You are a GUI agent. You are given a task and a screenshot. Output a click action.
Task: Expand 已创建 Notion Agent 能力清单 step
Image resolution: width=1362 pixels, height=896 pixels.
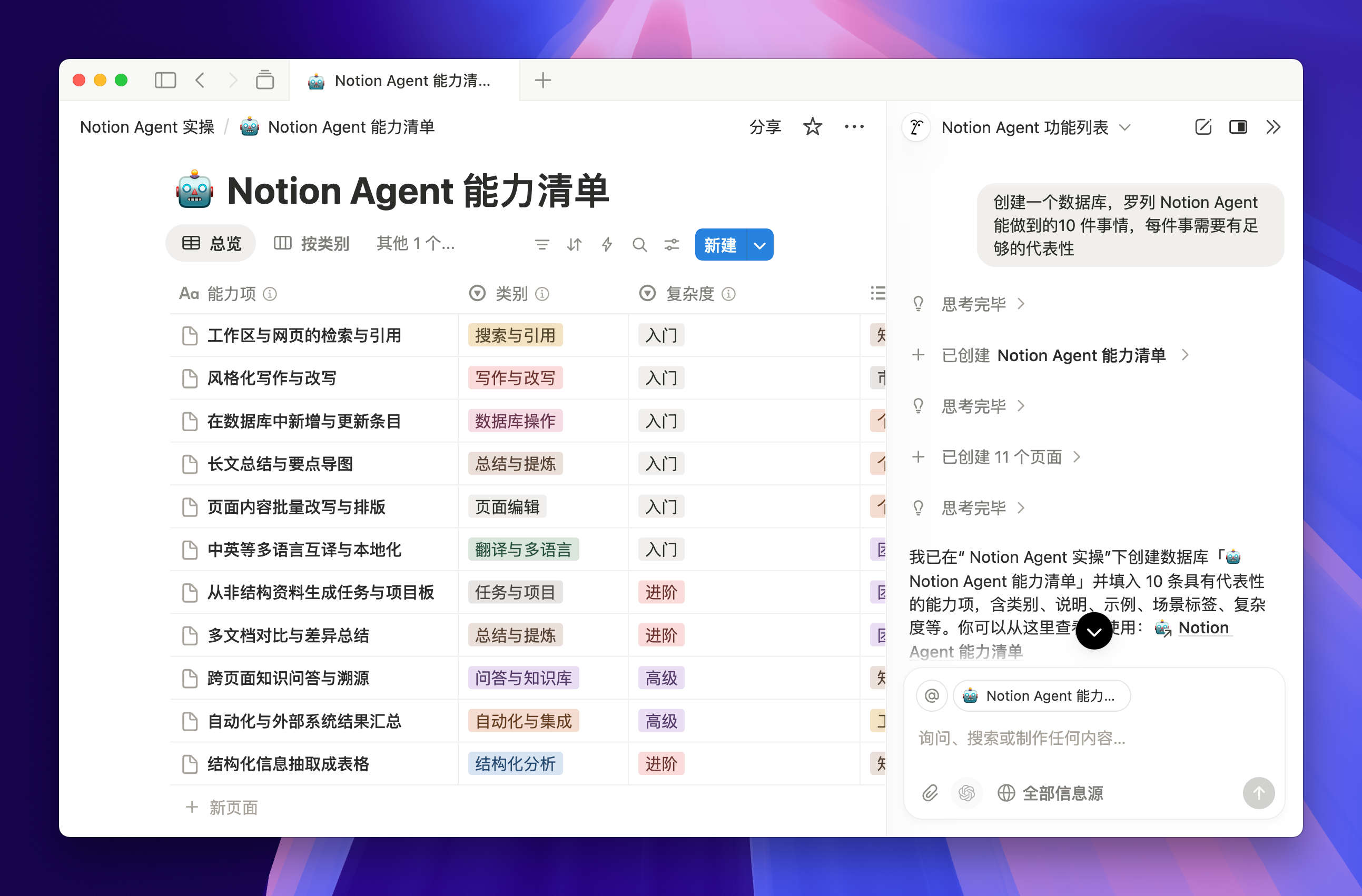click(x=1051, y=355)
